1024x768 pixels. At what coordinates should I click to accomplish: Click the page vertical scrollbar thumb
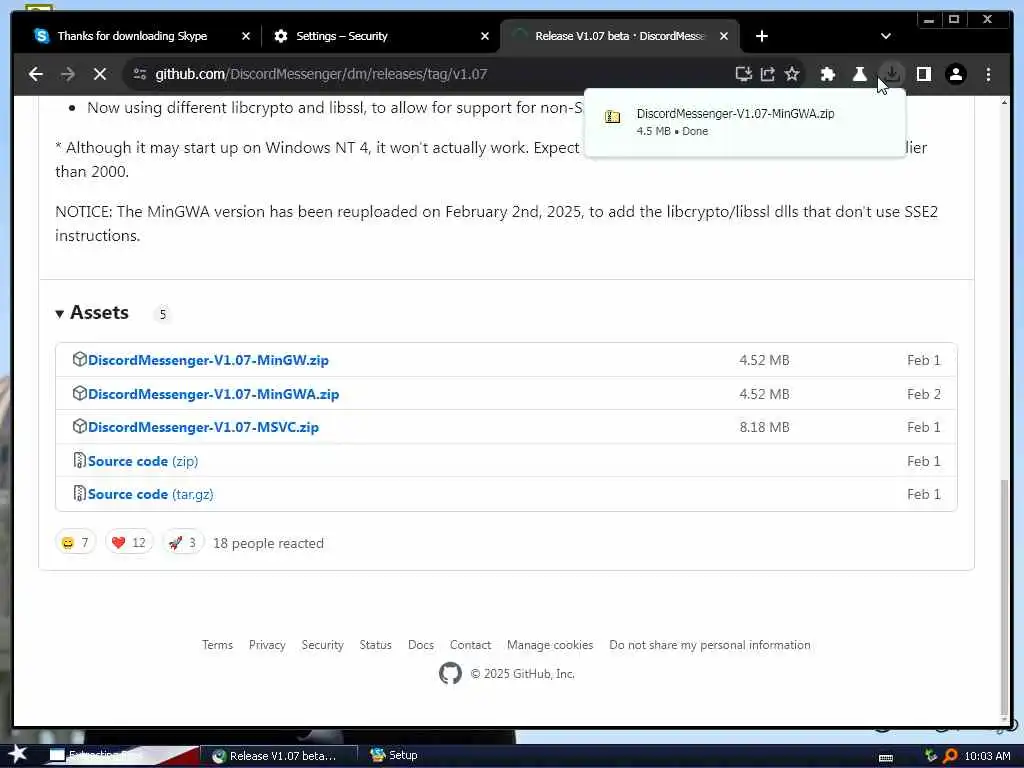coord(1004,598)
